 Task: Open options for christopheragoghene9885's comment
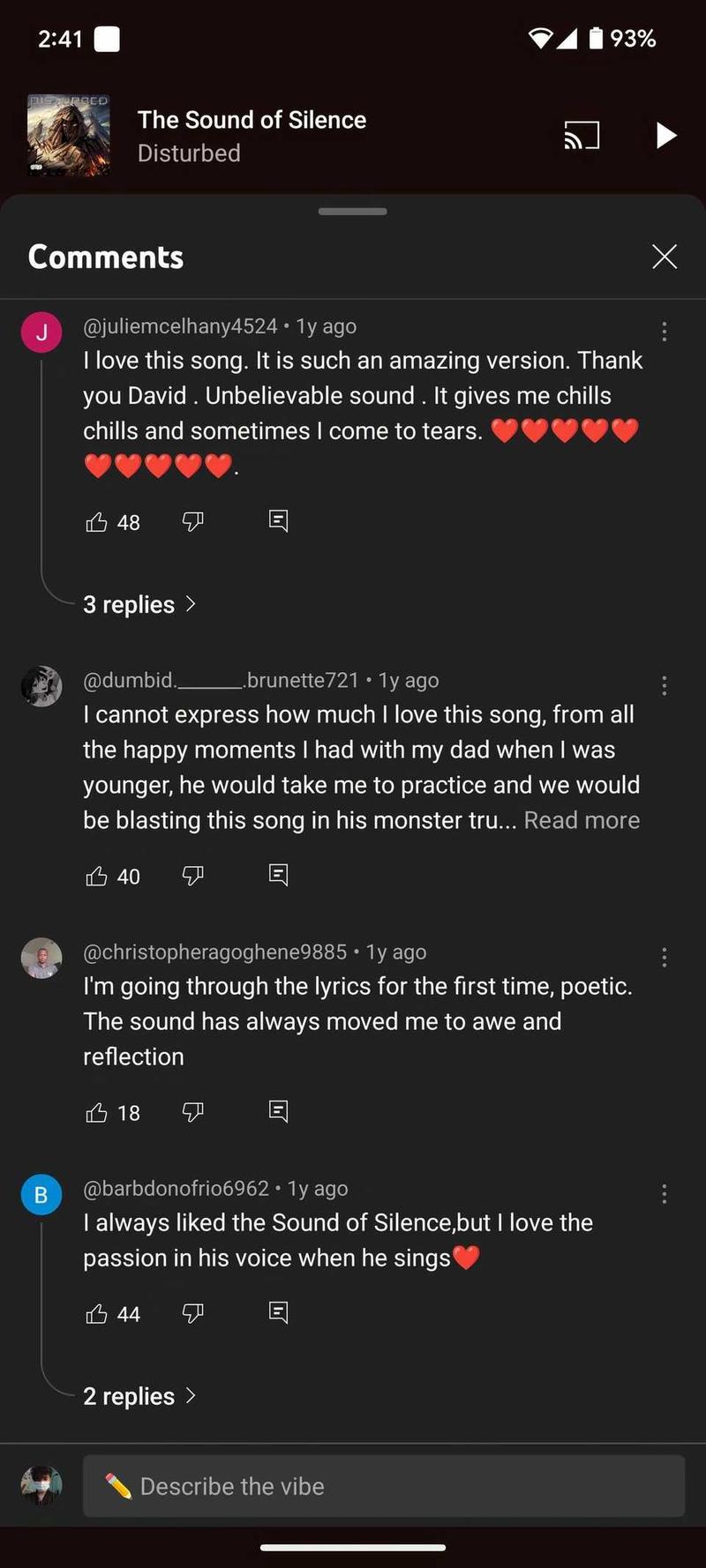tap(664, 957)
